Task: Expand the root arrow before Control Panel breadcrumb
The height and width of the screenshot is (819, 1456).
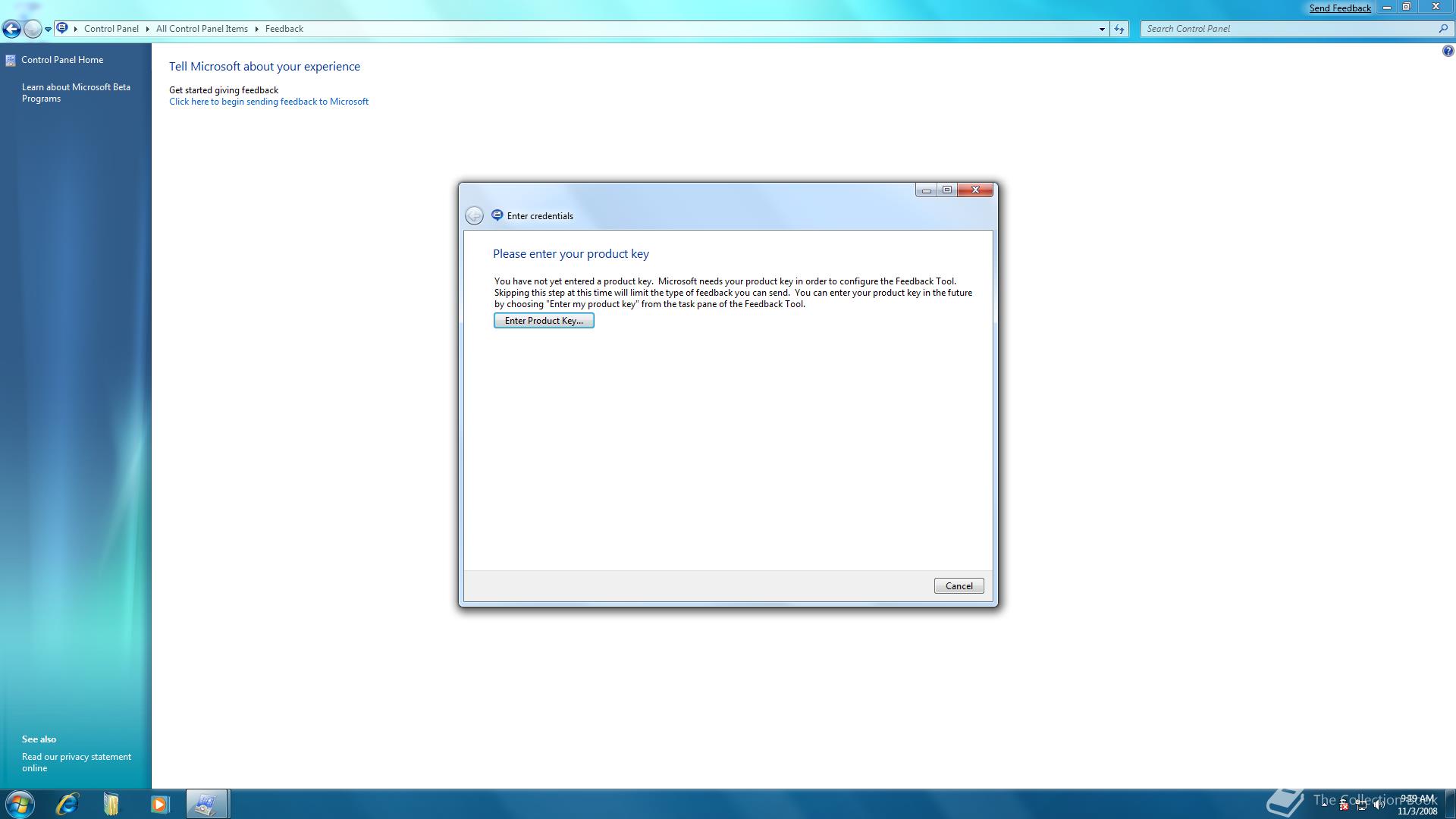Action: click(76, 29)
